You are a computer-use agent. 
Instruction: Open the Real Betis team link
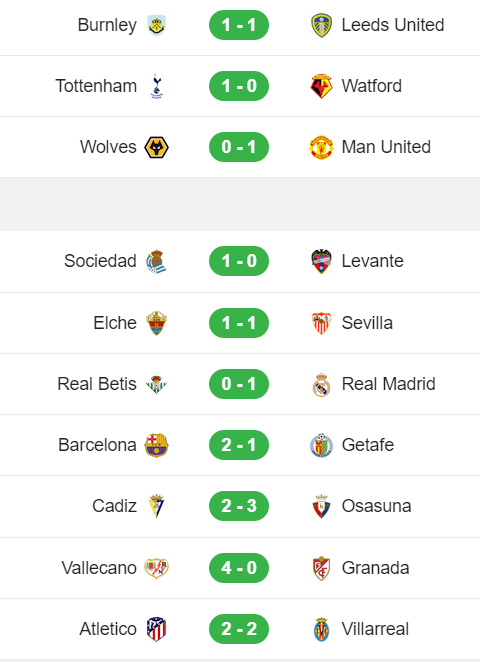[97, 384]
